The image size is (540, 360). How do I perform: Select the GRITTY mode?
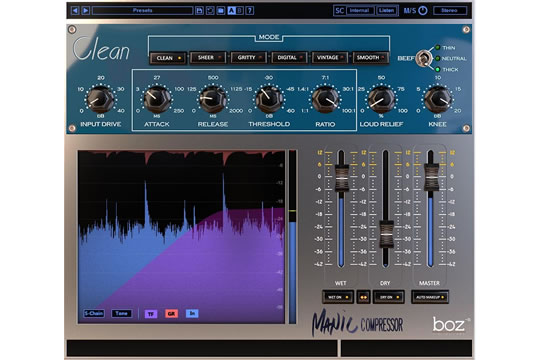pyautogui.click(x=249, y=58)
